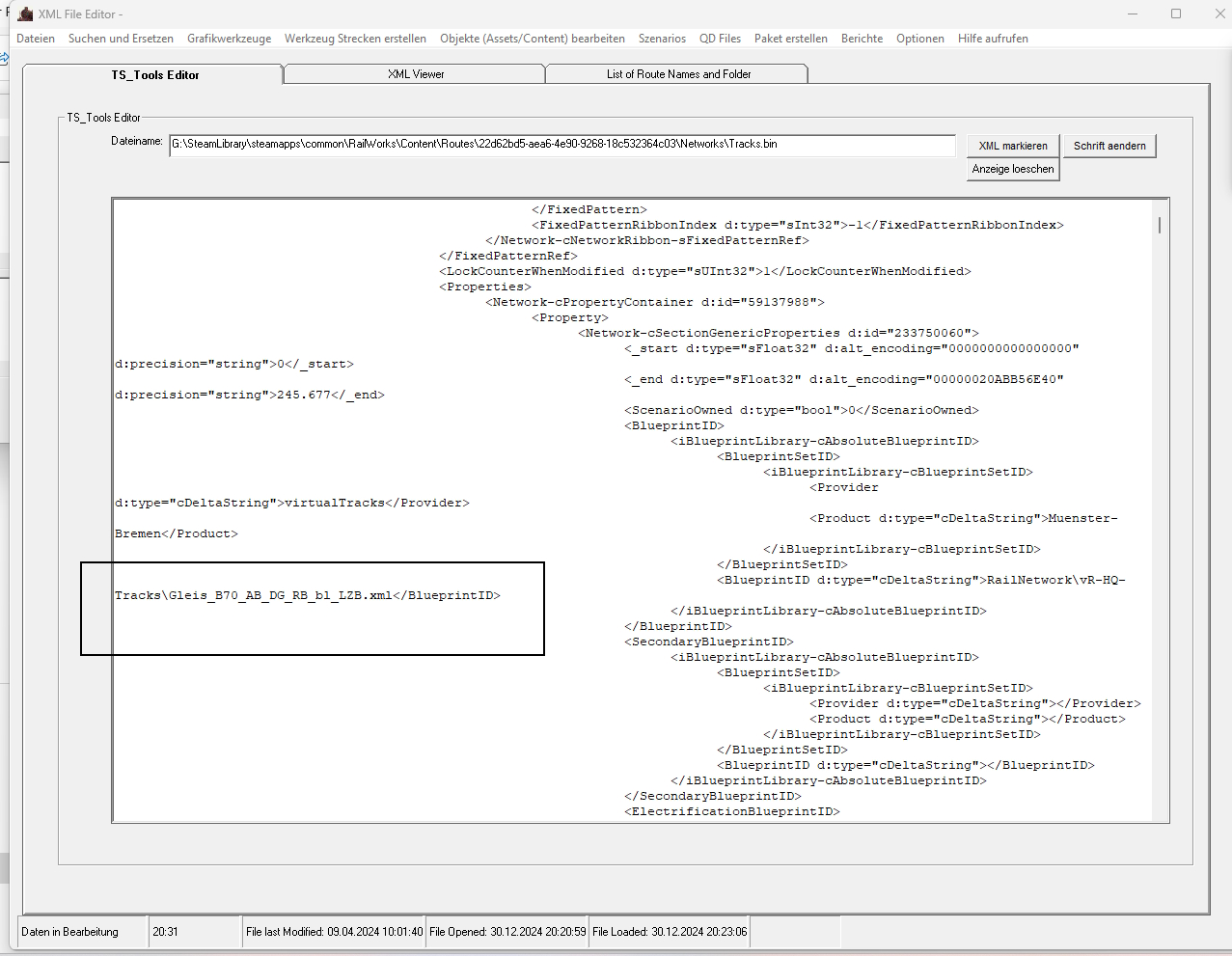This screenshot has height=956, width=1232.
Task: Select the TS_Tools Editor tab
Action: click(154, 75)
